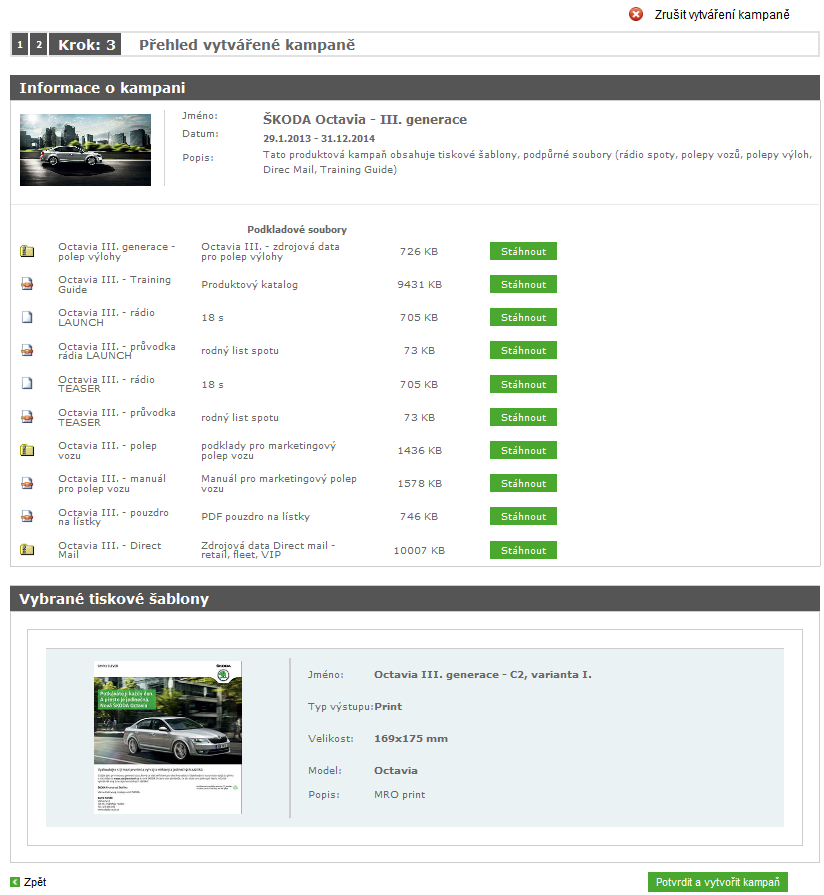This screenshot has height=895, width=824.
Task: Click PDF icon for Training Guide row
Action: [x=27, y=284]
